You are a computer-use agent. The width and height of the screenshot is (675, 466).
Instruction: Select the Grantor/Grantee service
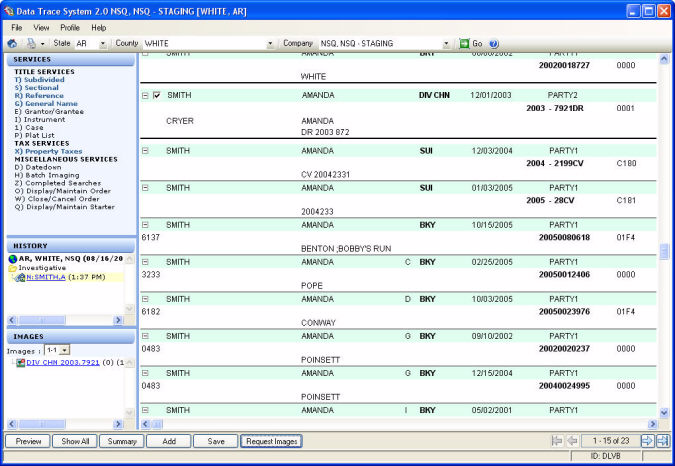click(49, 111)
